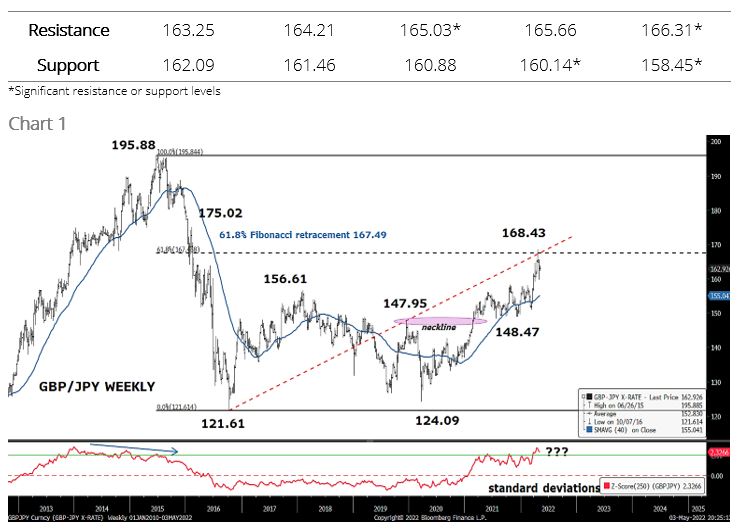Click the 162.926 last price axis tag
The height and width of the screenshot is (531, 740).
719,269
